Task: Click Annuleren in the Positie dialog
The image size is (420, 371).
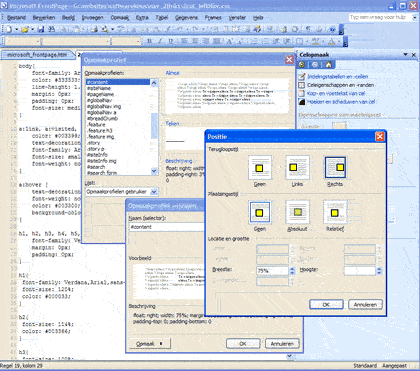Action: pyautogui.click(x=365, y=304)
